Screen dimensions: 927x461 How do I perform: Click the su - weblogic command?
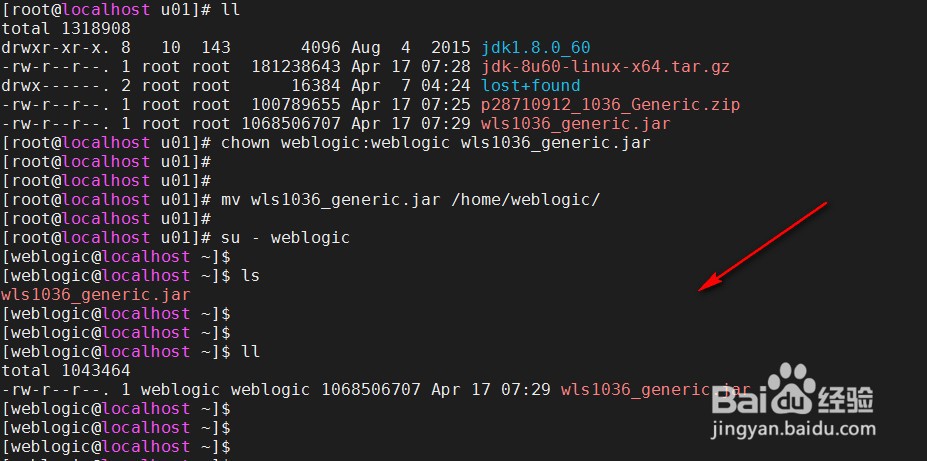click(286, 237)
